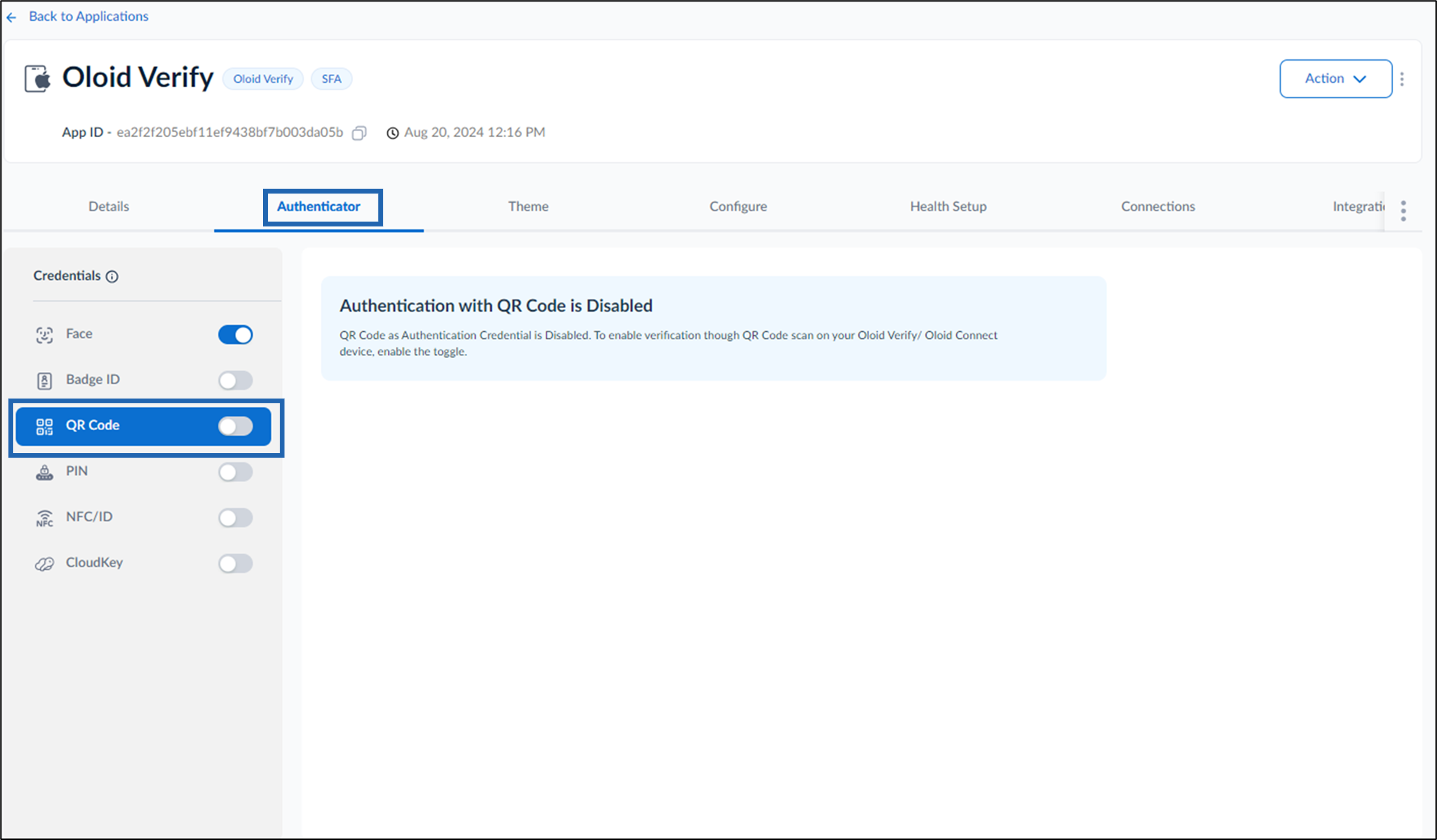
Task: Open the Integrations tab
Action: (x=1358, y=207)
